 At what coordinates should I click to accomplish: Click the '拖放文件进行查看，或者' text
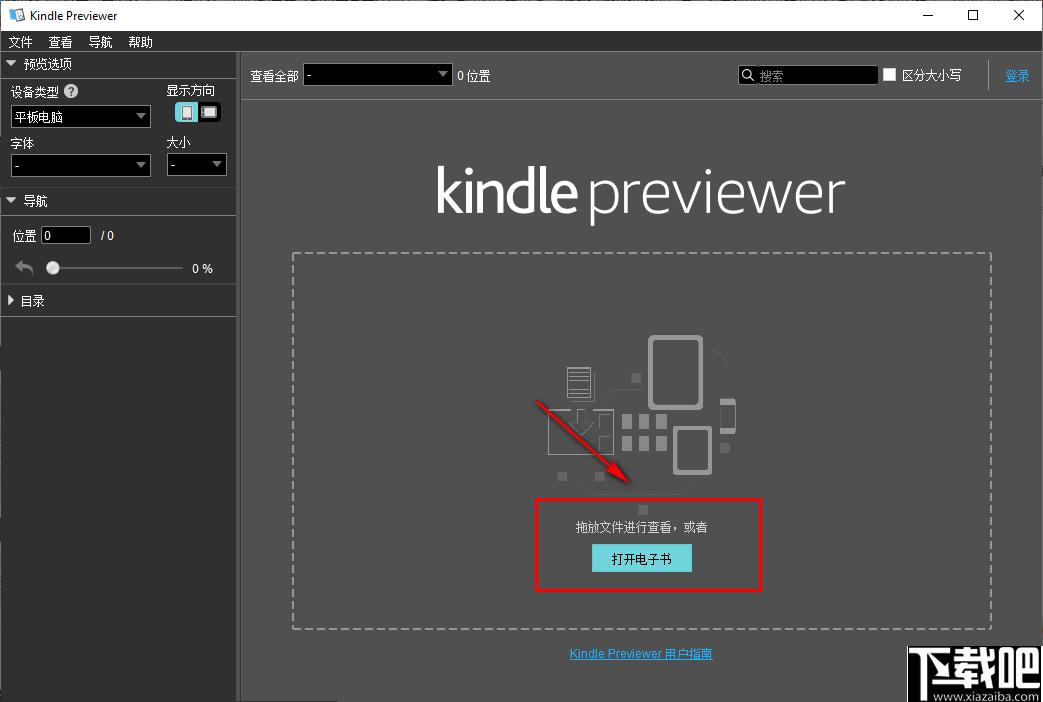coord(641,527)
